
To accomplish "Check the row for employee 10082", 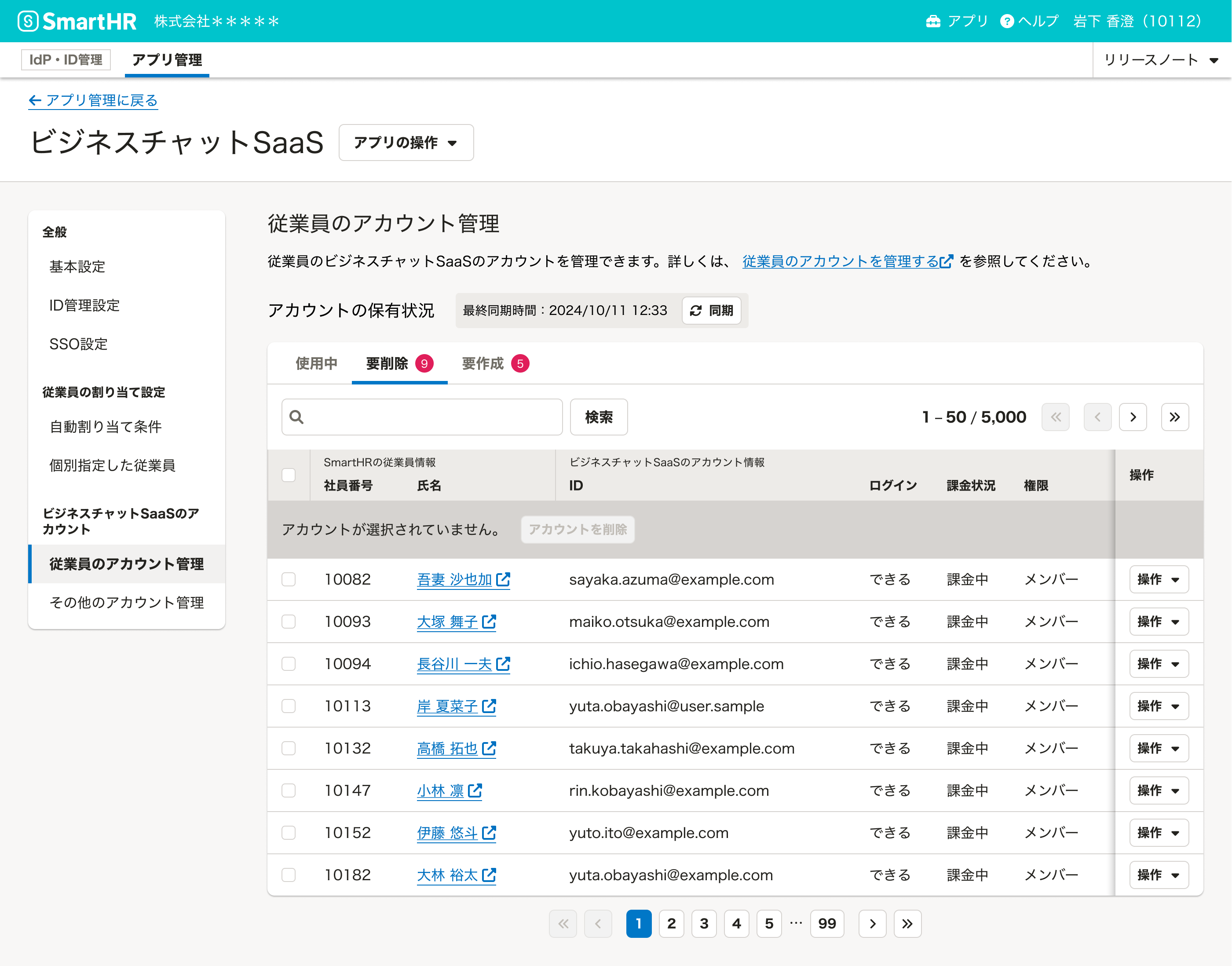I will tap(289, 579).
